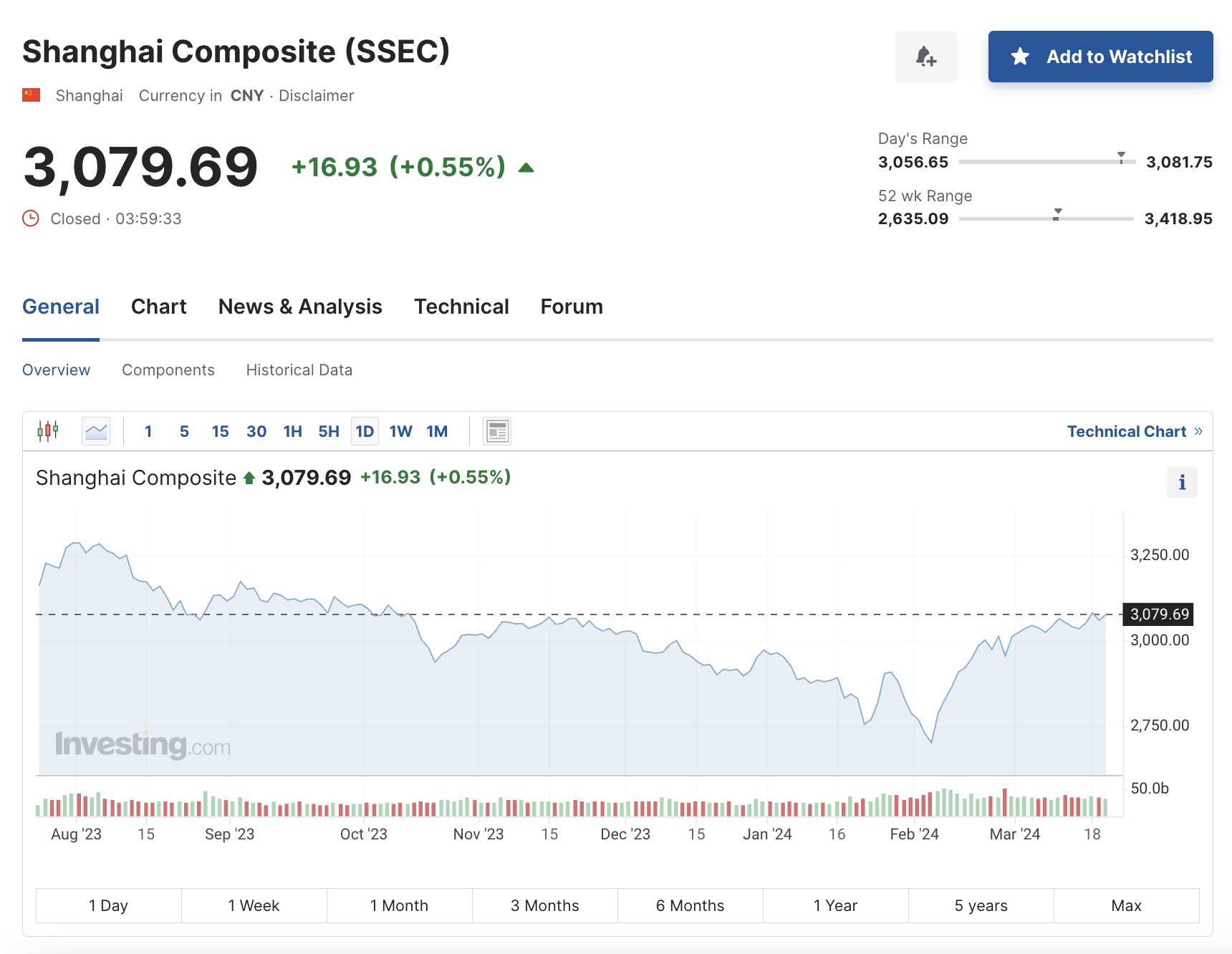The height and width of the screenshot is (954, 1232).
Task: Select the 1H interval
Action: click(293, 431)
